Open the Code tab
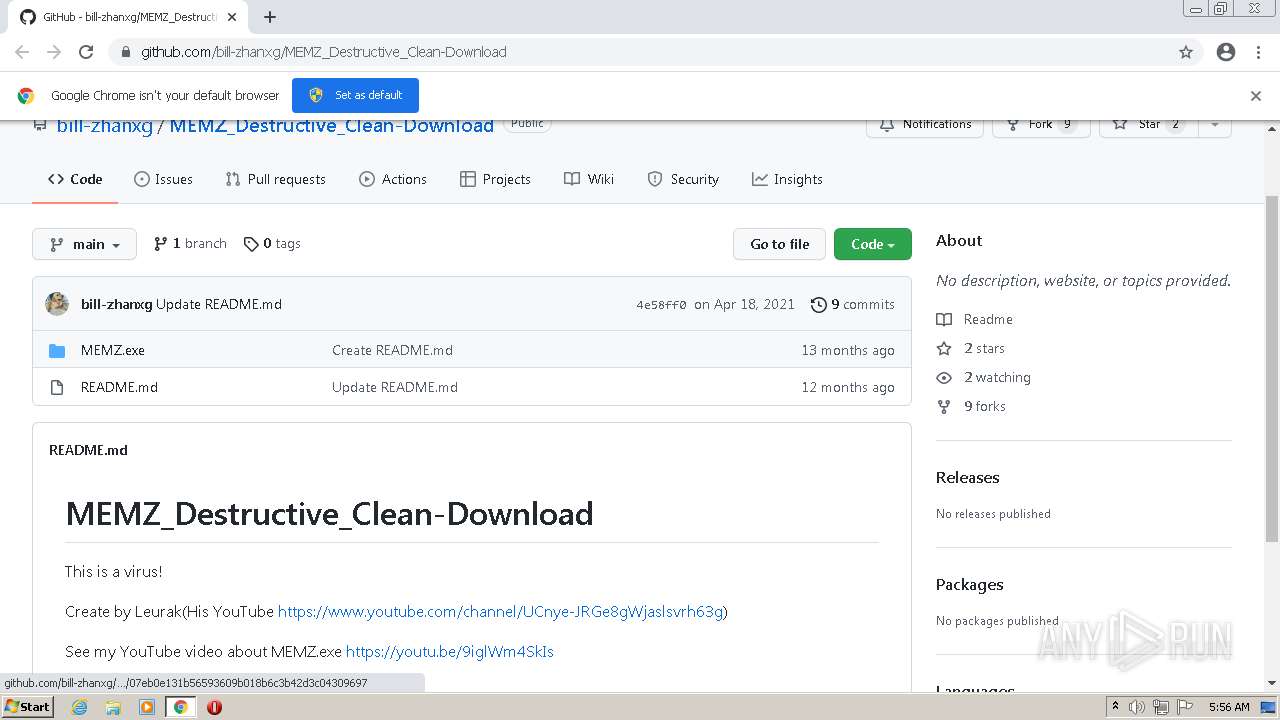Viewport: 1280px width, 720px height. (75, 179)
